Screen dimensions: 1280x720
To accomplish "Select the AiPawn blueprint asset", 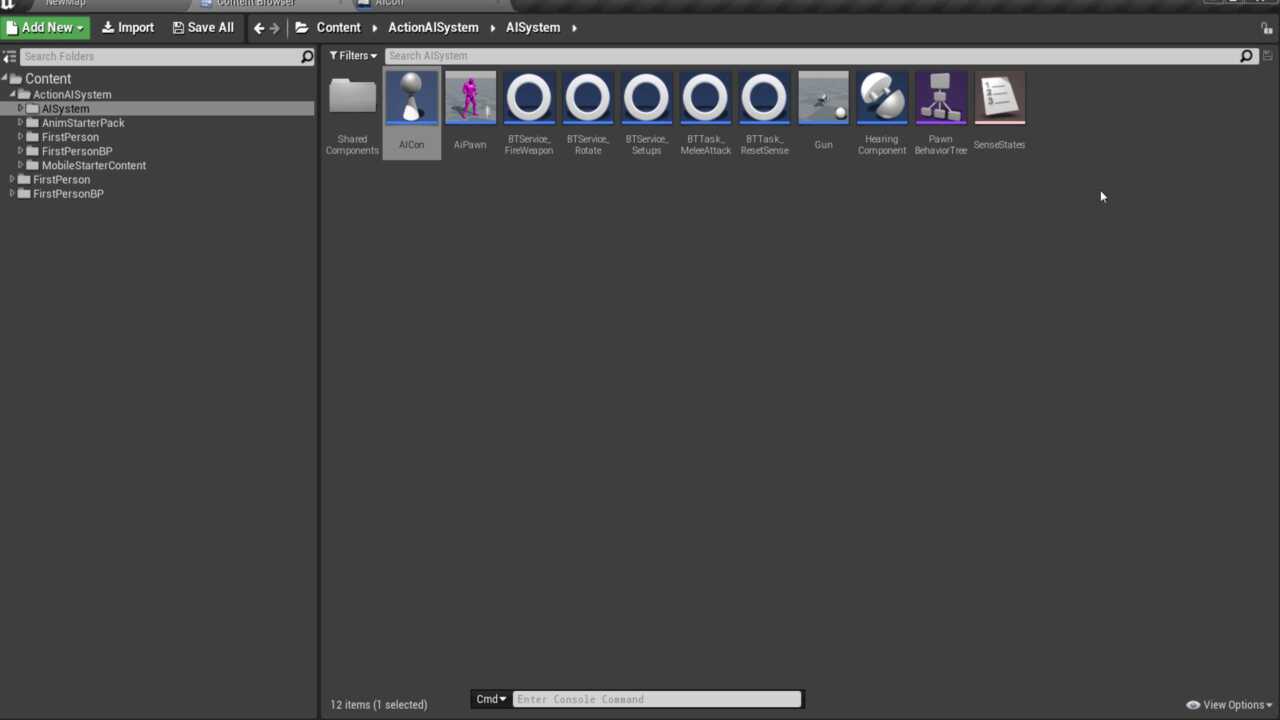I will [470, 113].
